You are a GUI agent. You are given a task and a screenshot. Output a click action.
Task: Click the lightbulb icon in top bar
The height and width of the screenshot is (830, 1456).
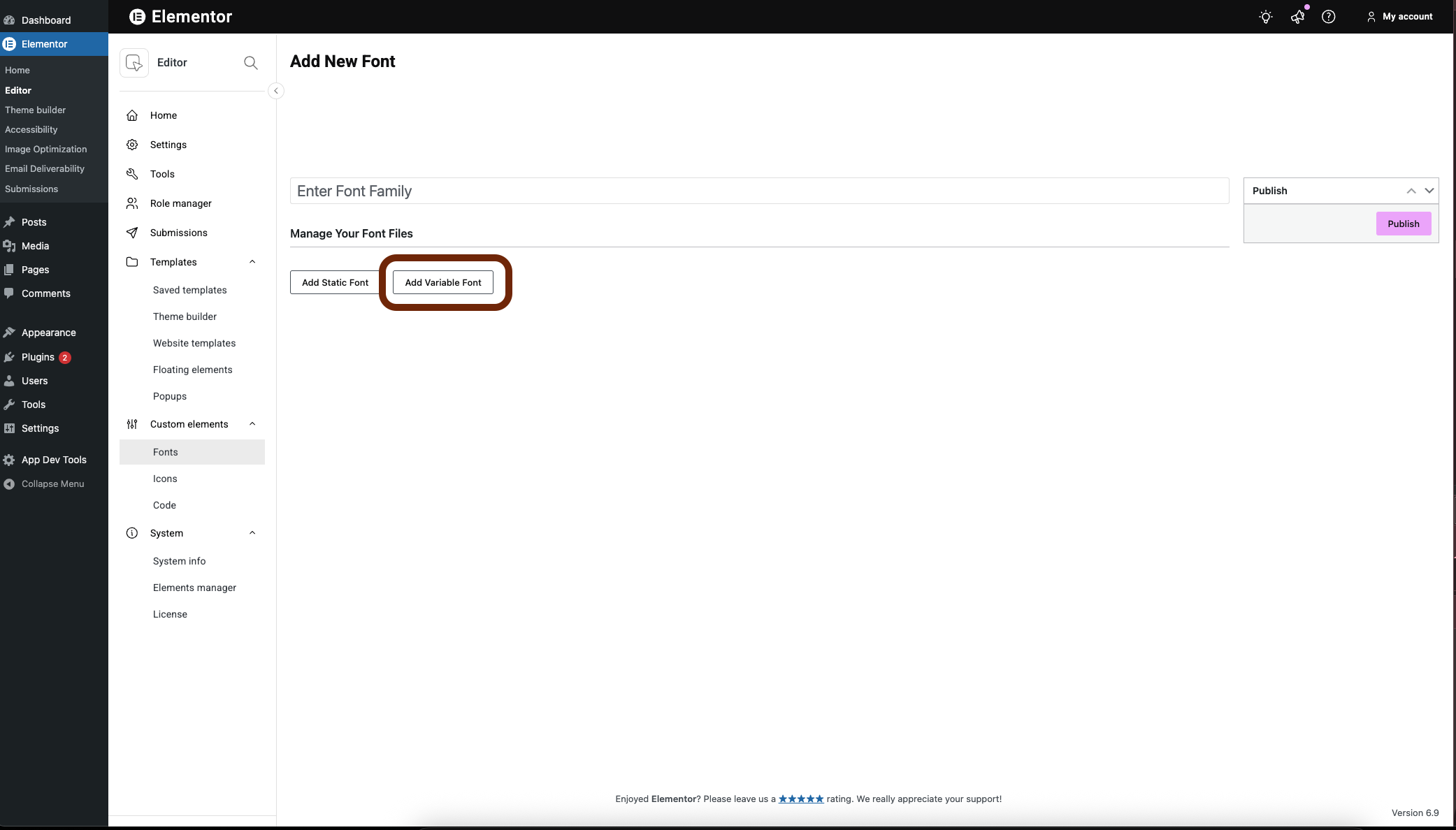[1265, 17]
